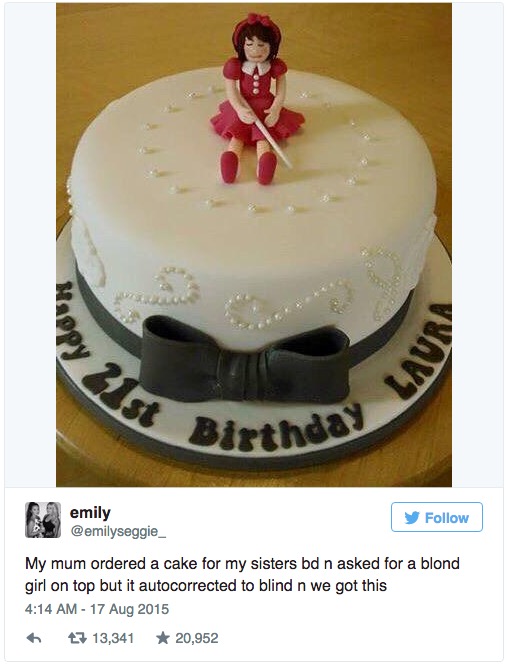View the 20,952 favorites count
This screenshot has height=664, width=507.
pyautogui.click(x=197, y=638)
